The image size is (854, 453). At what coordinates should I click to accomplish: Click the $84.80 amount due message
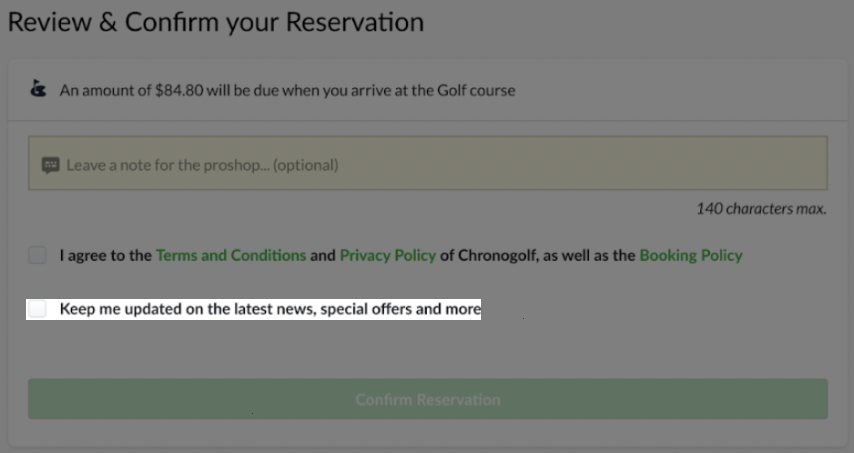(x=287, y=90)
